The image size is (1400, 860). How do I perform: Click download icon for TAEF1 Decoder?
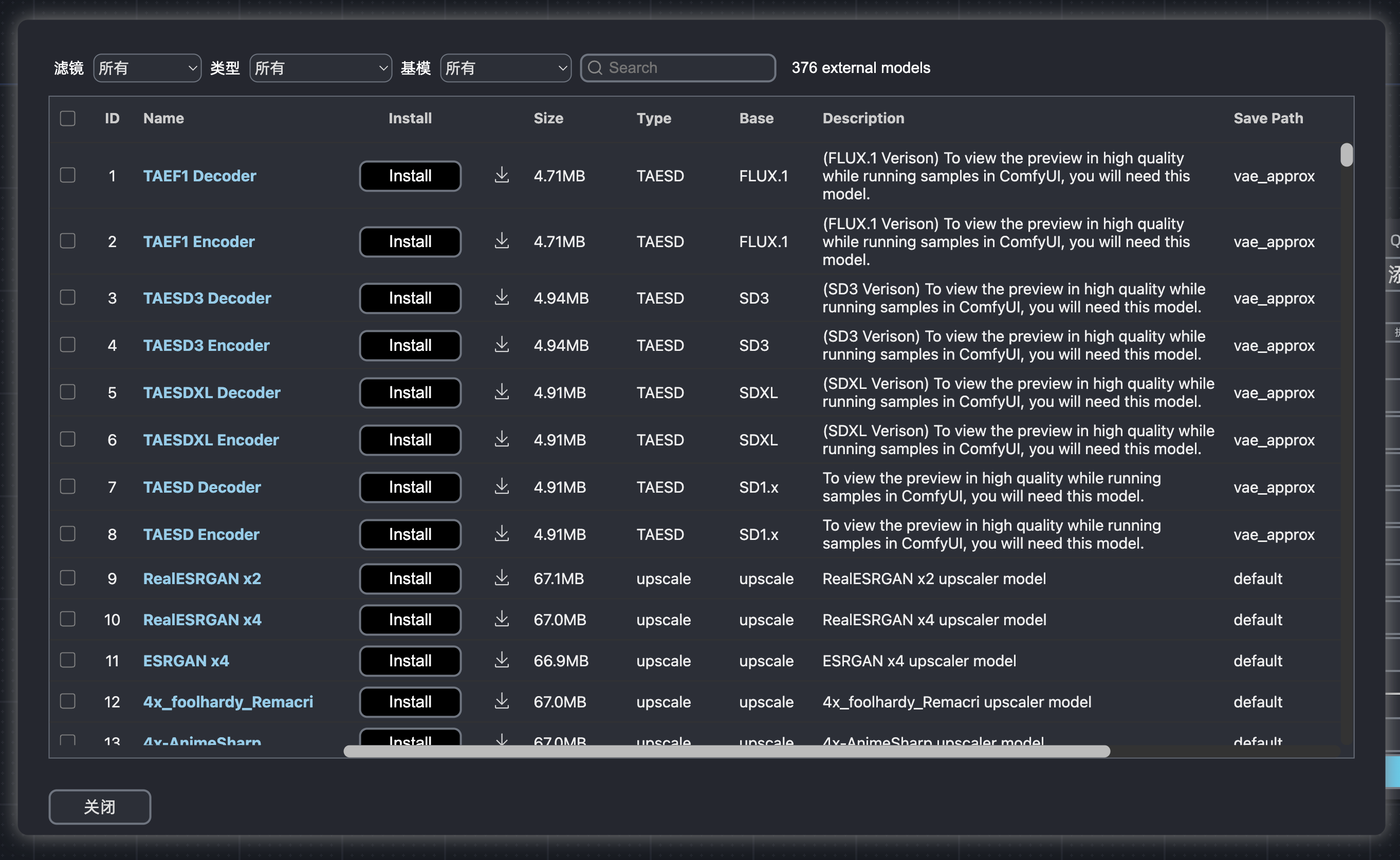click(501, 175)
